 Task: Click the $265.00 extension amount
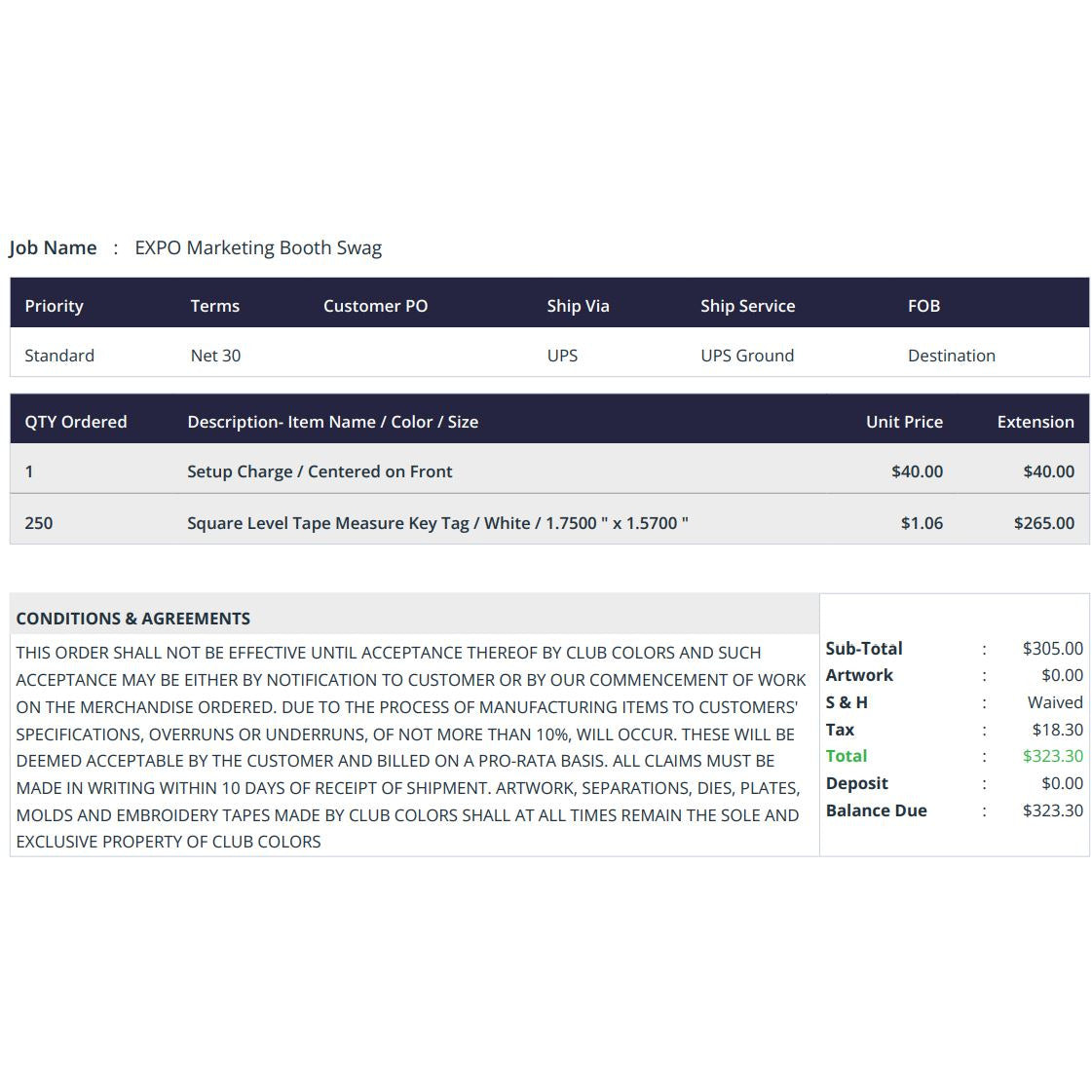[1043, 523]
